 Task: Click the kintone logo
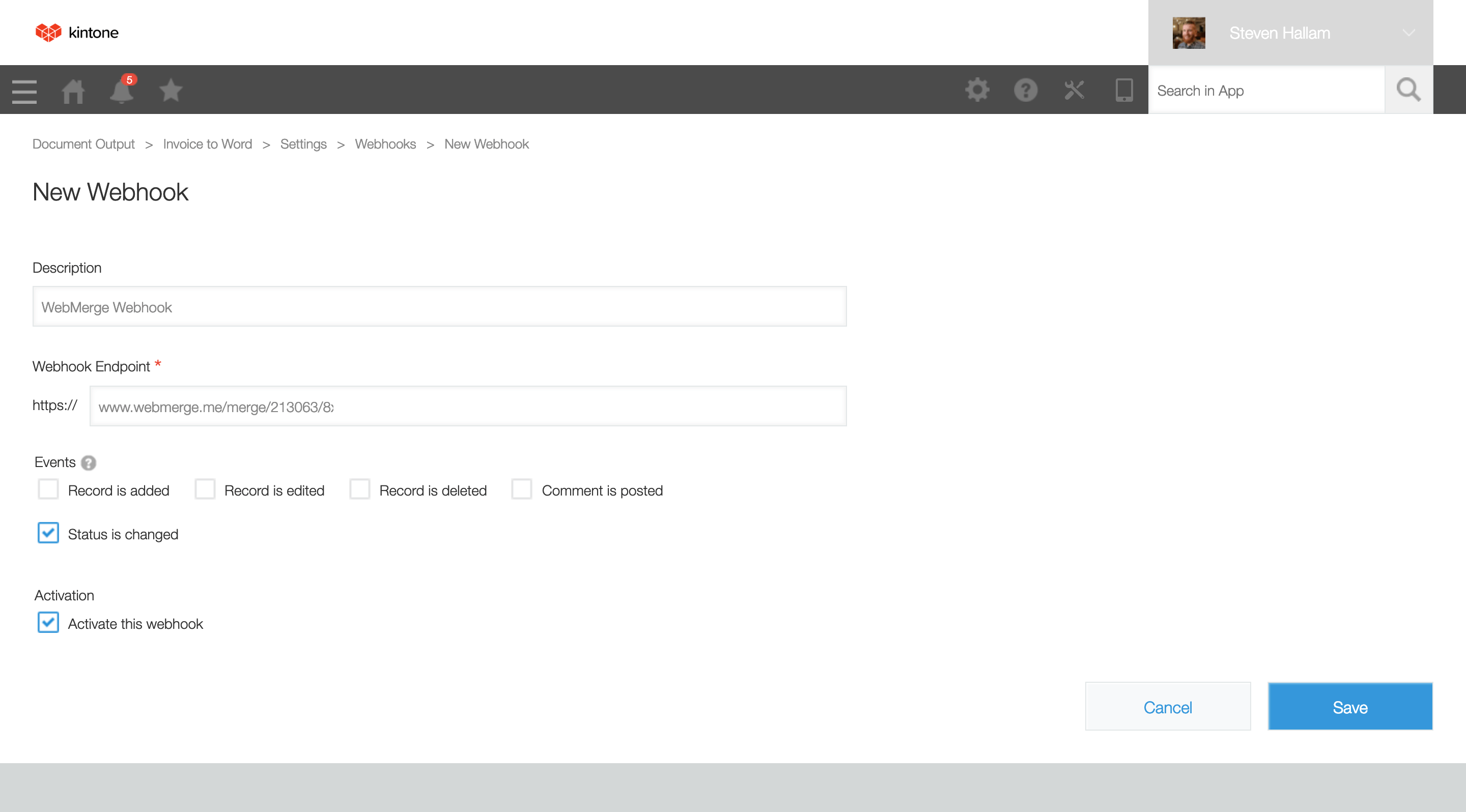point(77,33)
